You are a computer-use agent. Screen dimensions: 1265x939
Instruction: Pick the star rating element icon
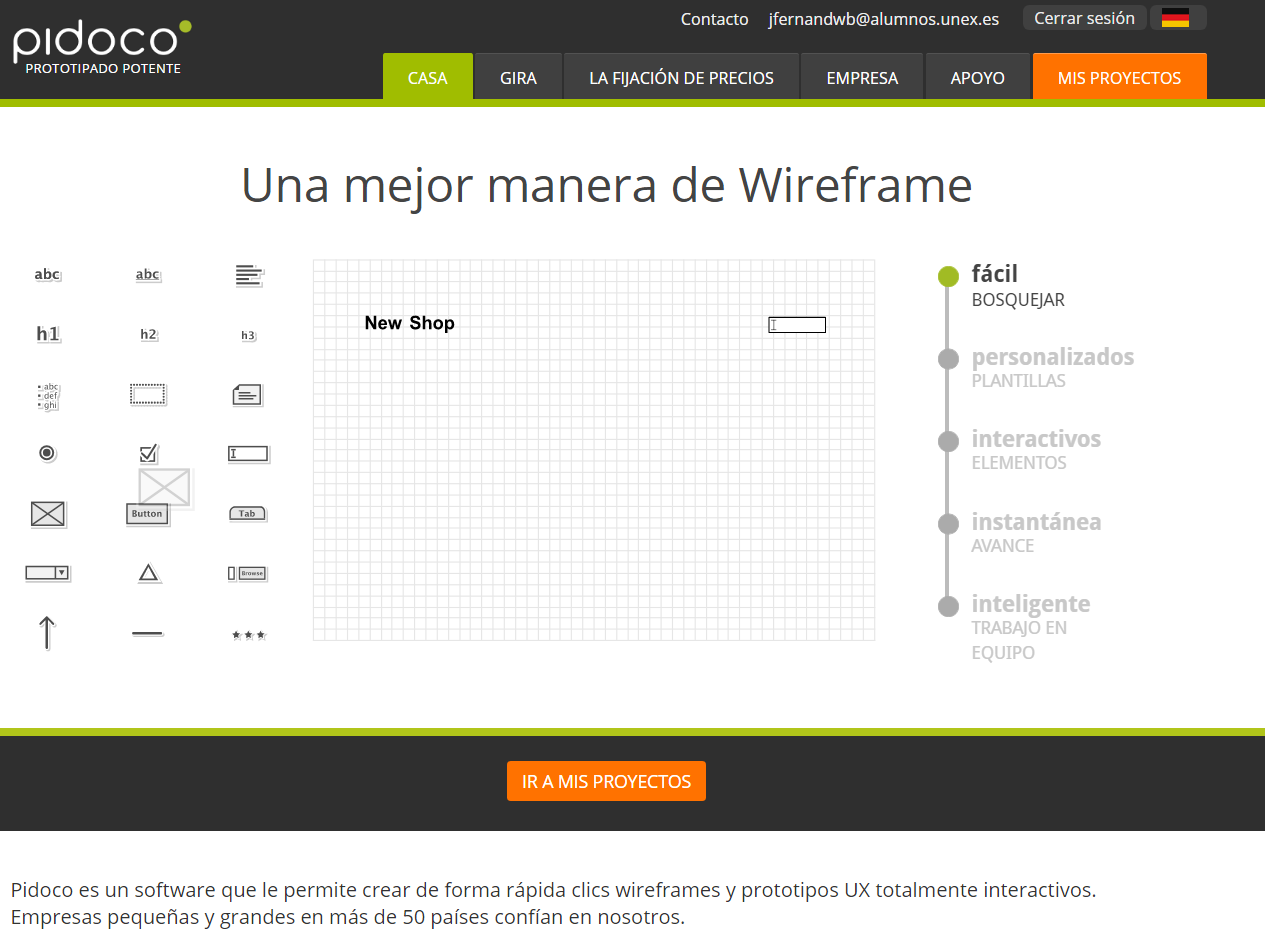[x=247, y=633]
